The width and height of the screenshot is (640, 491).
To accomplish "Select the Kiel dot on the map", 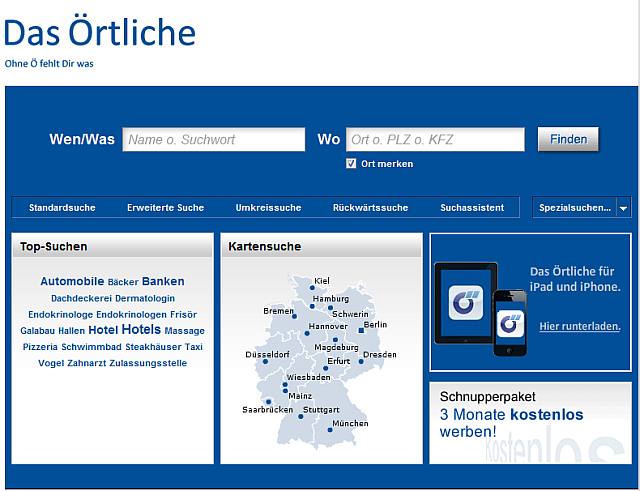I will pos(312,288).
